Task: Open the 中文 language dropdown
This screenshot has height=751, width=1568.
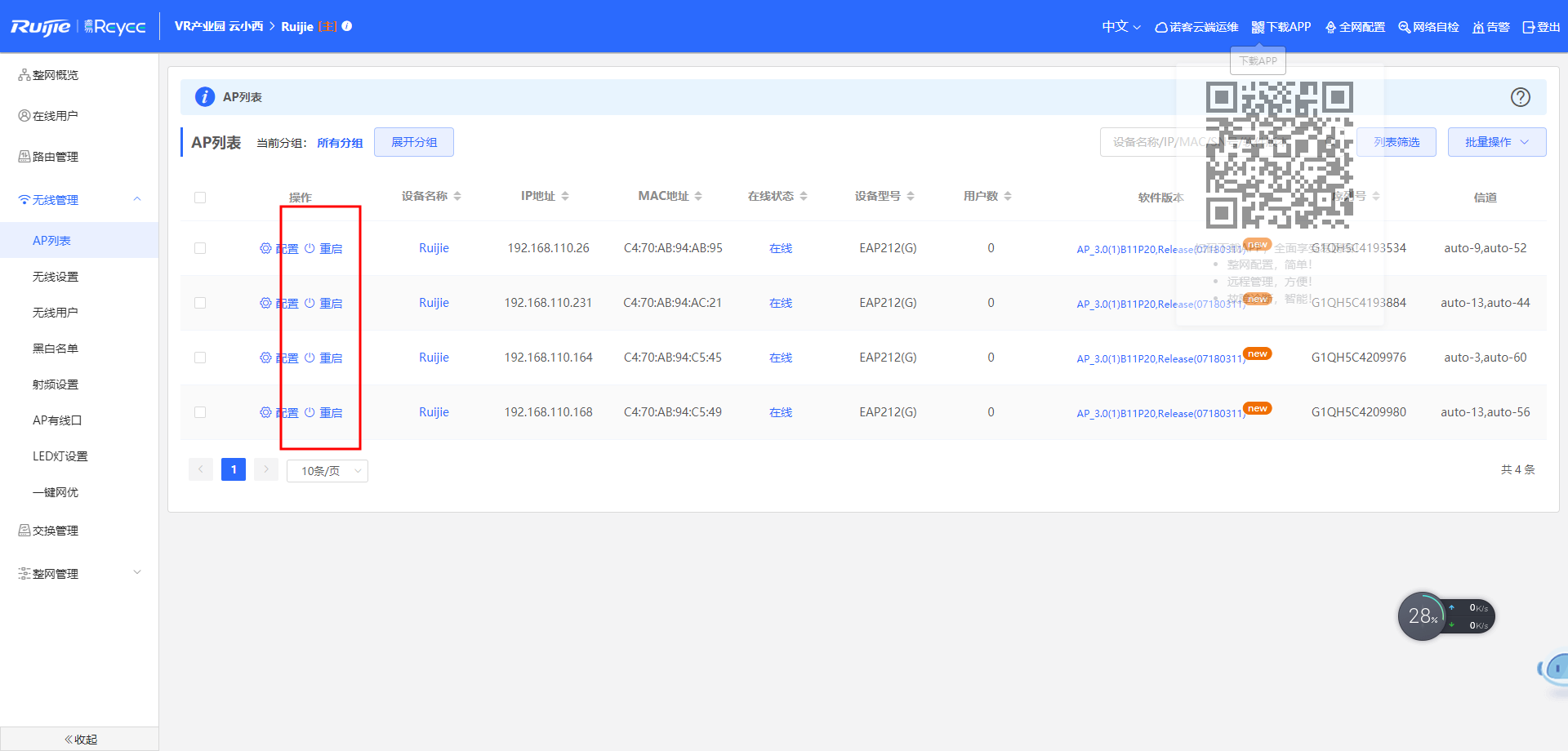Action: tap(1120, 27)
